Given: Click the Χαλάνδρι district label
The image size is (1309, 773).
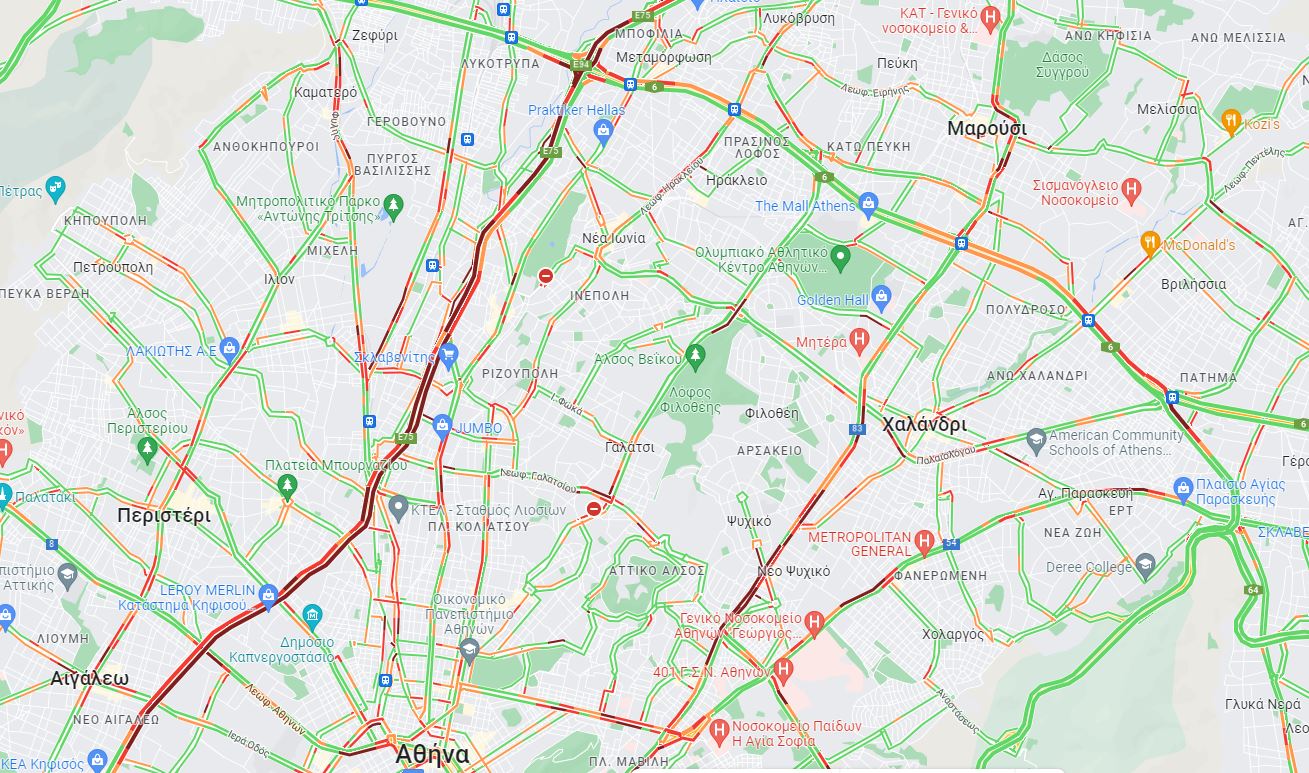Looking at the screenshot, I should 925,424.
